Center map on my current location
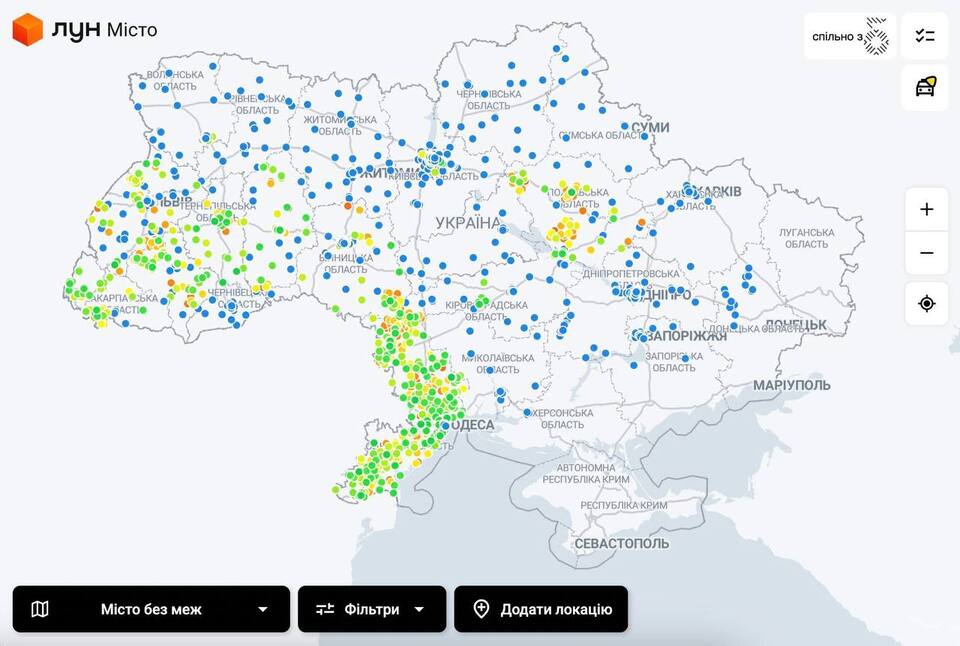Screen dimensions: 960x646 point(926,303)
